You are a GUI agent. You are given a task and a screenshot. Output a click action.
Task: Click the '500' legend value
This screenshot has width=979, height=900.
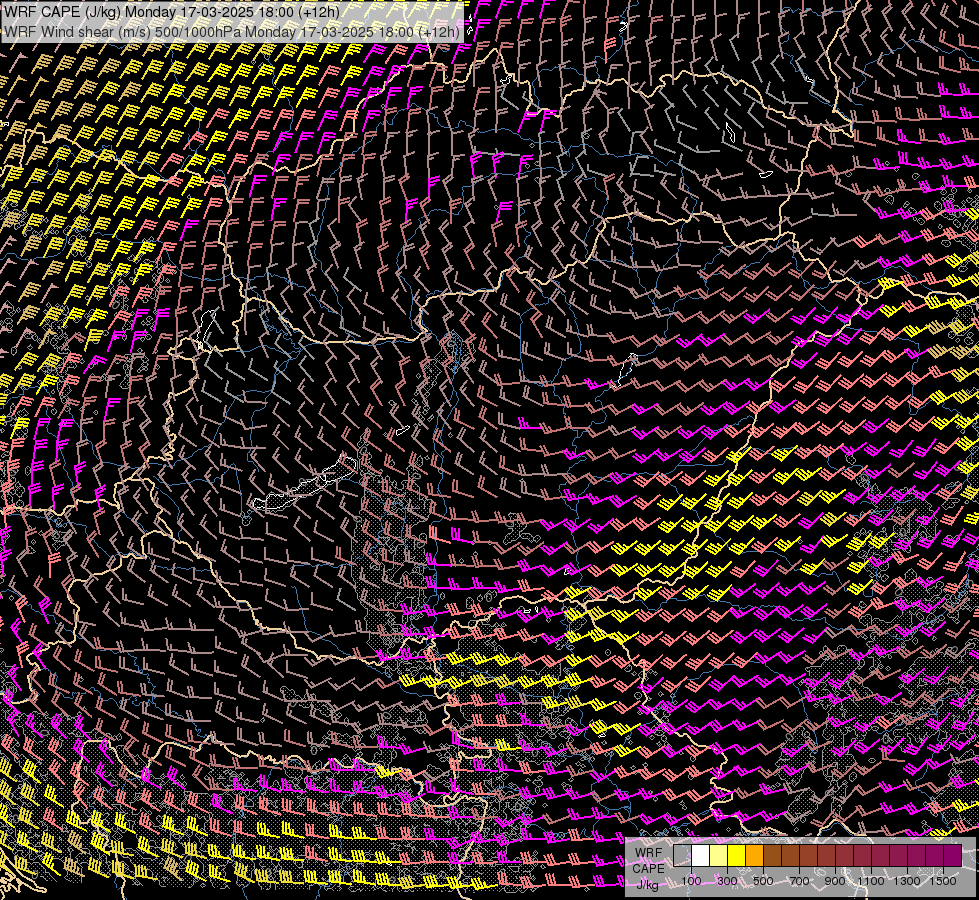[763, 881]
